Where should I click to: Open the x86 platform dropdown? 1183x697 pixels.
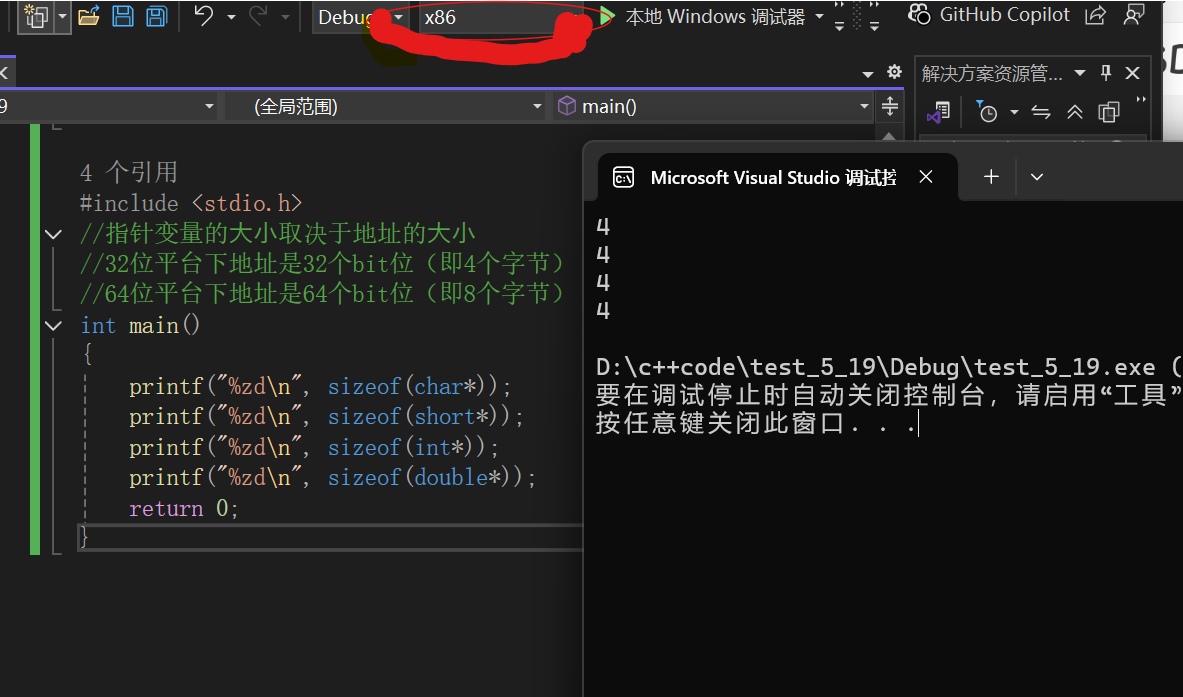click(x=504, y=17)
